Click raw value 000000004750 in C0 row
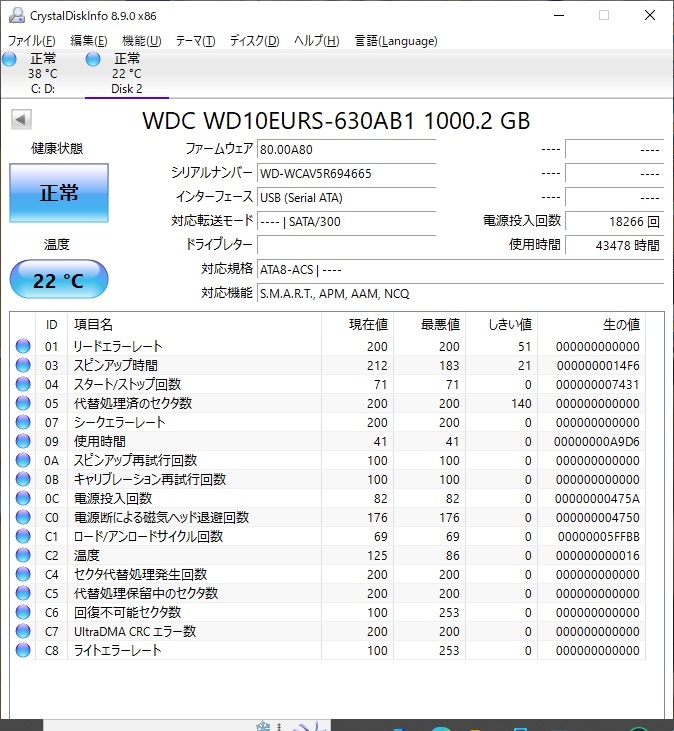Viewport: 674px width, 731px height. point(598,518)
